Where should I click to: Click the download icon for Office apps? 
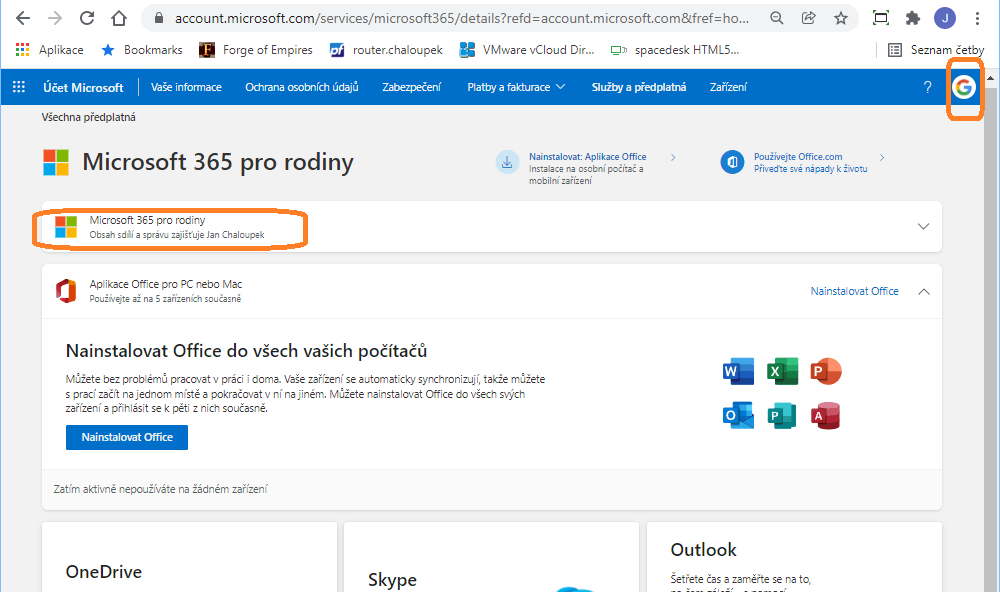[x=507, y=162]
